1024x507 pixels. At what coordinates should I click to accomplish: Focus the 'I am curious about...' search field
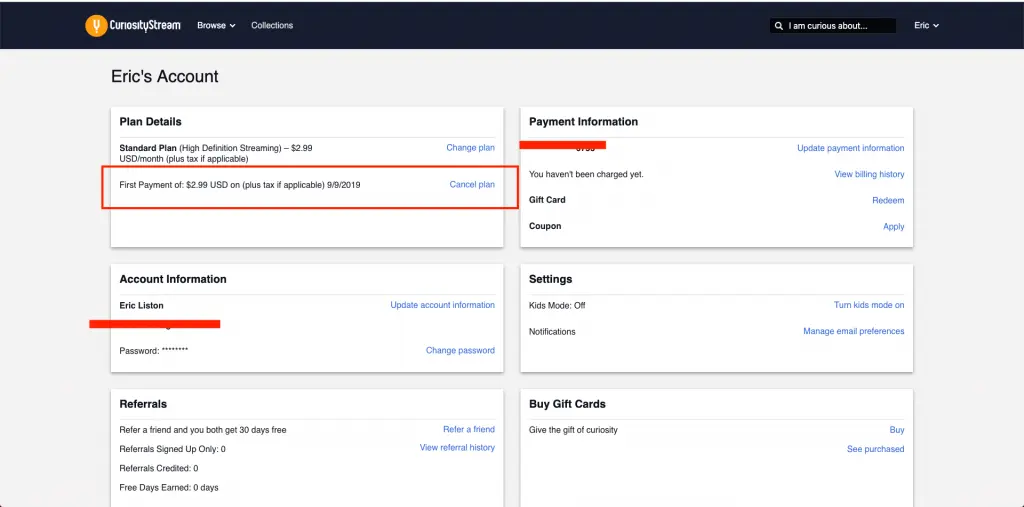[x=833, y=26]
